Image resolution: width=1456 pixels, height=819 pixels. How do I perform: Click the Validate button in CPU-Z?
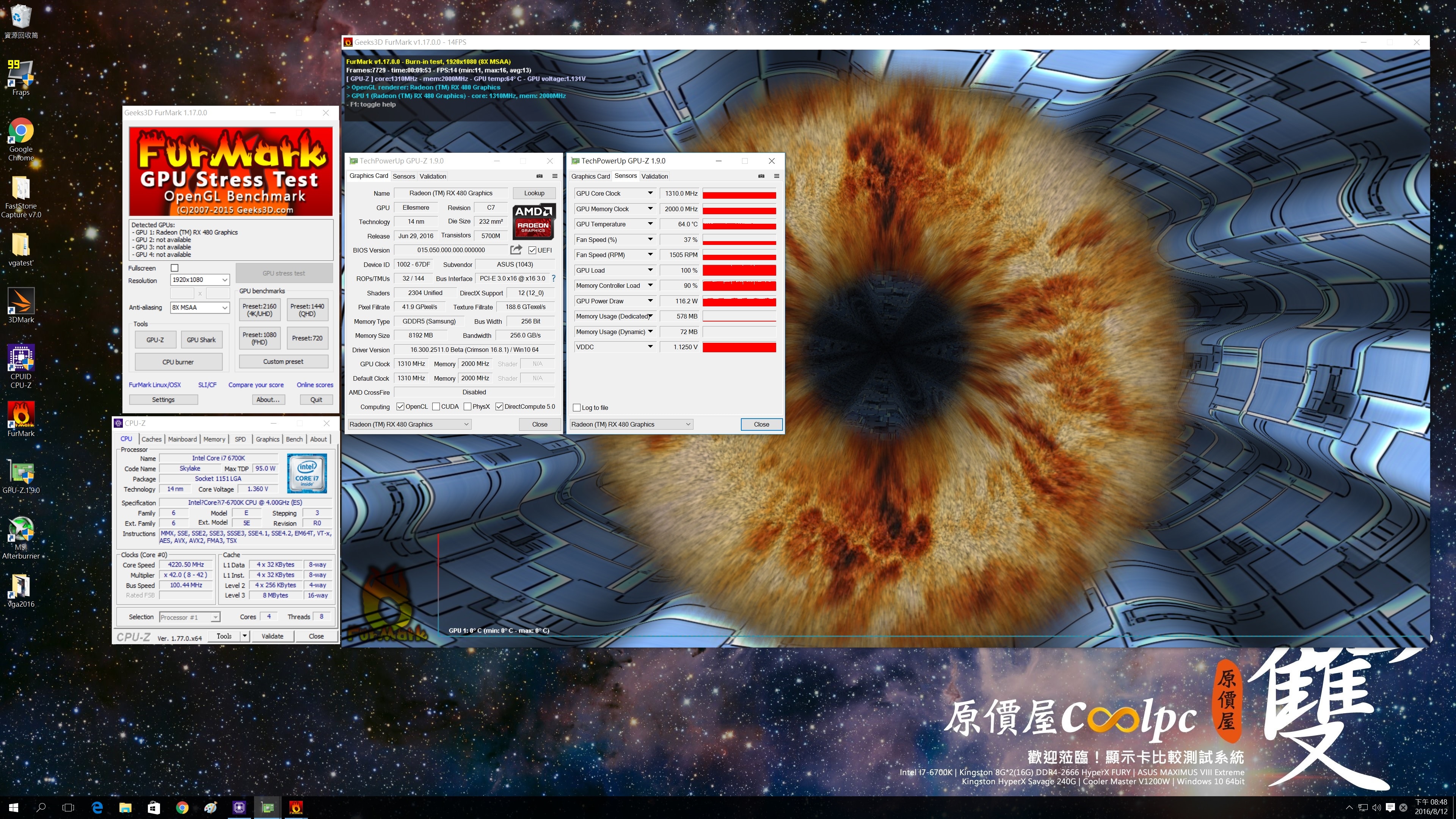(x=273, y=636)
